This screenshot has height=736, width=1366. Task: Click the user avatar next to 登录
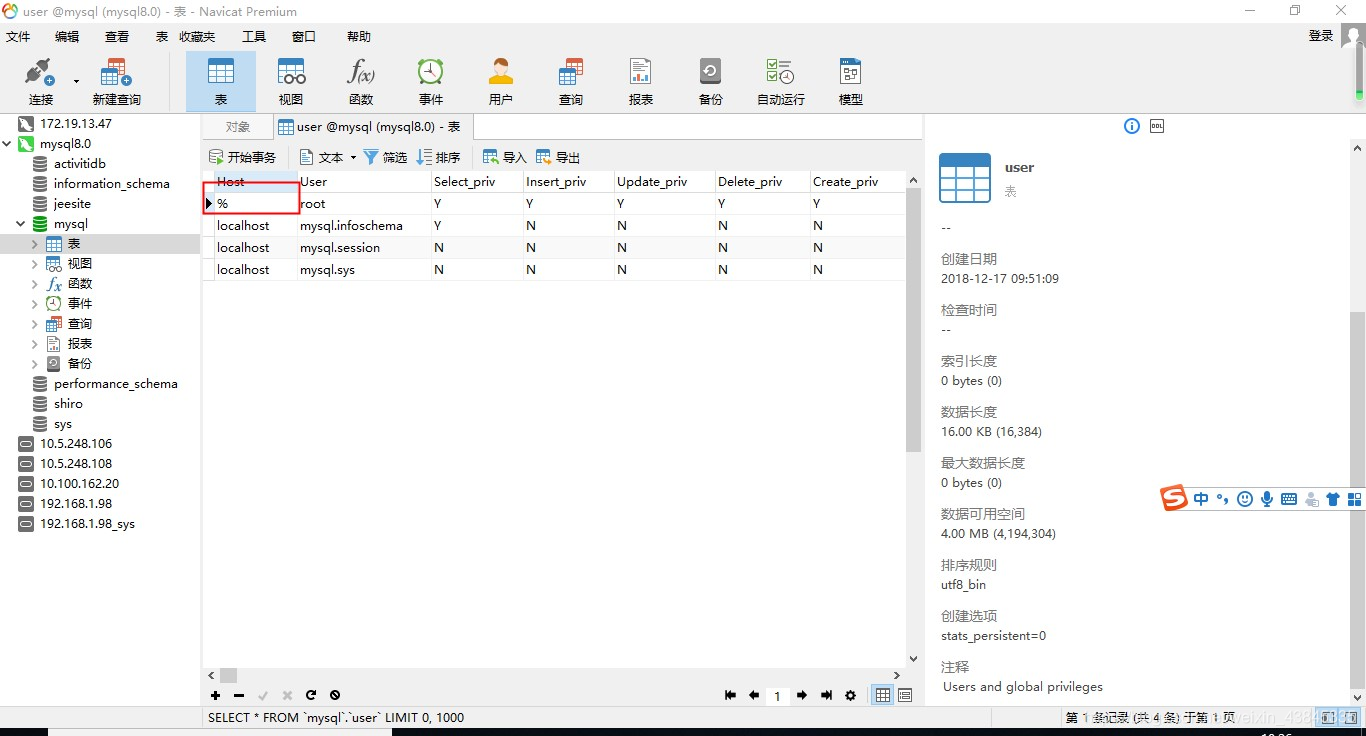point(1352,37)
